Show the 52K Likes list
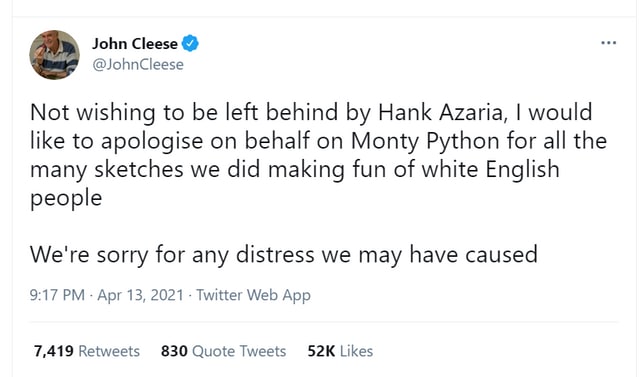Viewport: 640px width, 377px height. (x=340, y=351)
